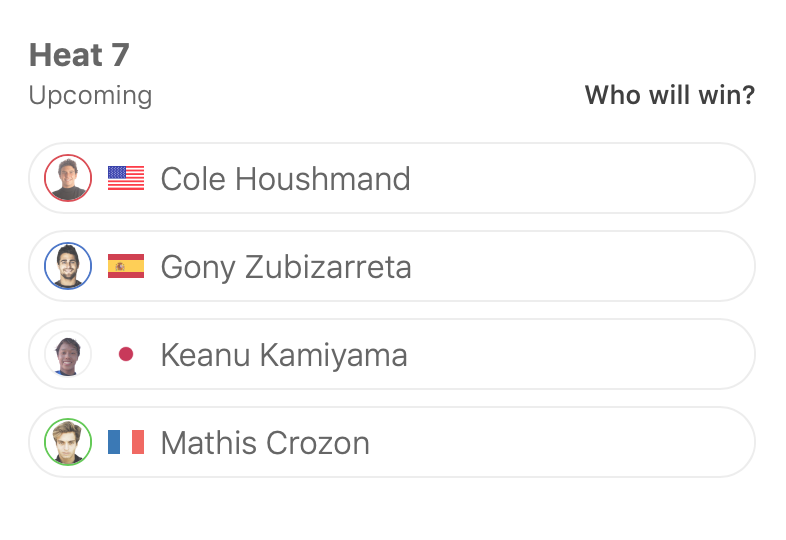Click the Upcoming status label
Viewport: 786px width, 540px height.
coord(90,96)
